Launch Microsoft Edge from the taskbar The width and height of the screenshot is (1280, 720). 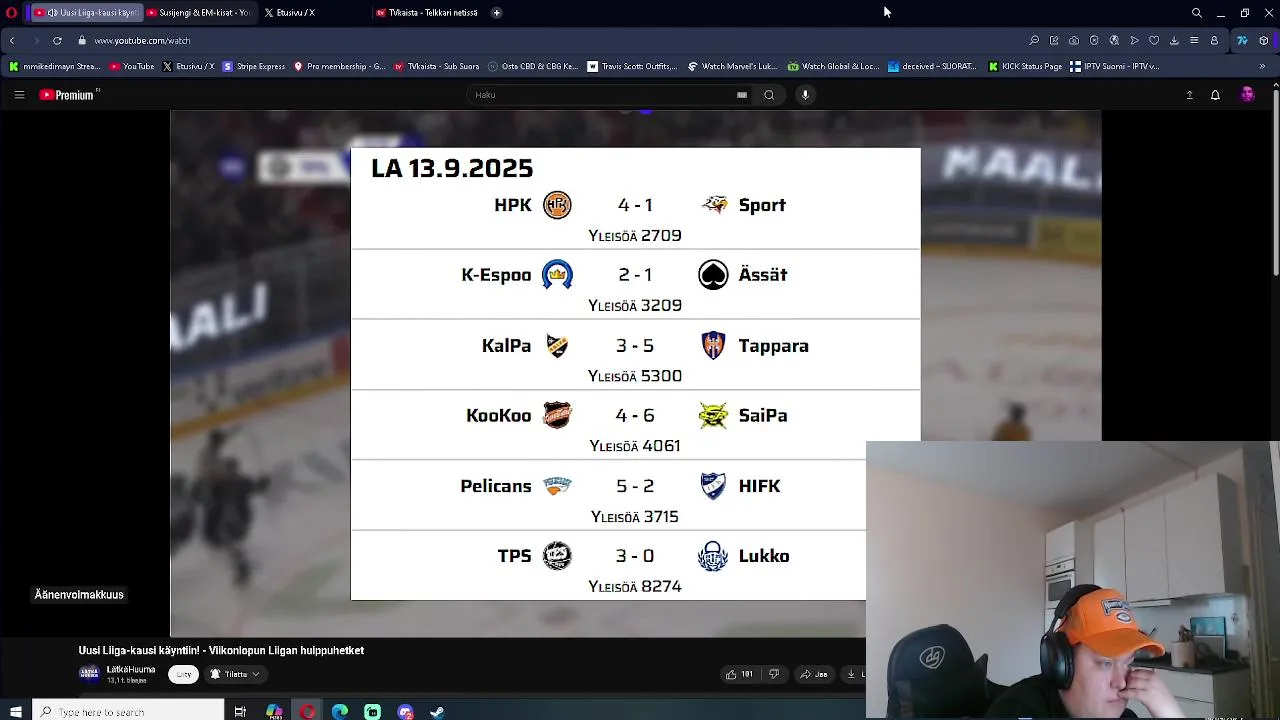(340, 712)
